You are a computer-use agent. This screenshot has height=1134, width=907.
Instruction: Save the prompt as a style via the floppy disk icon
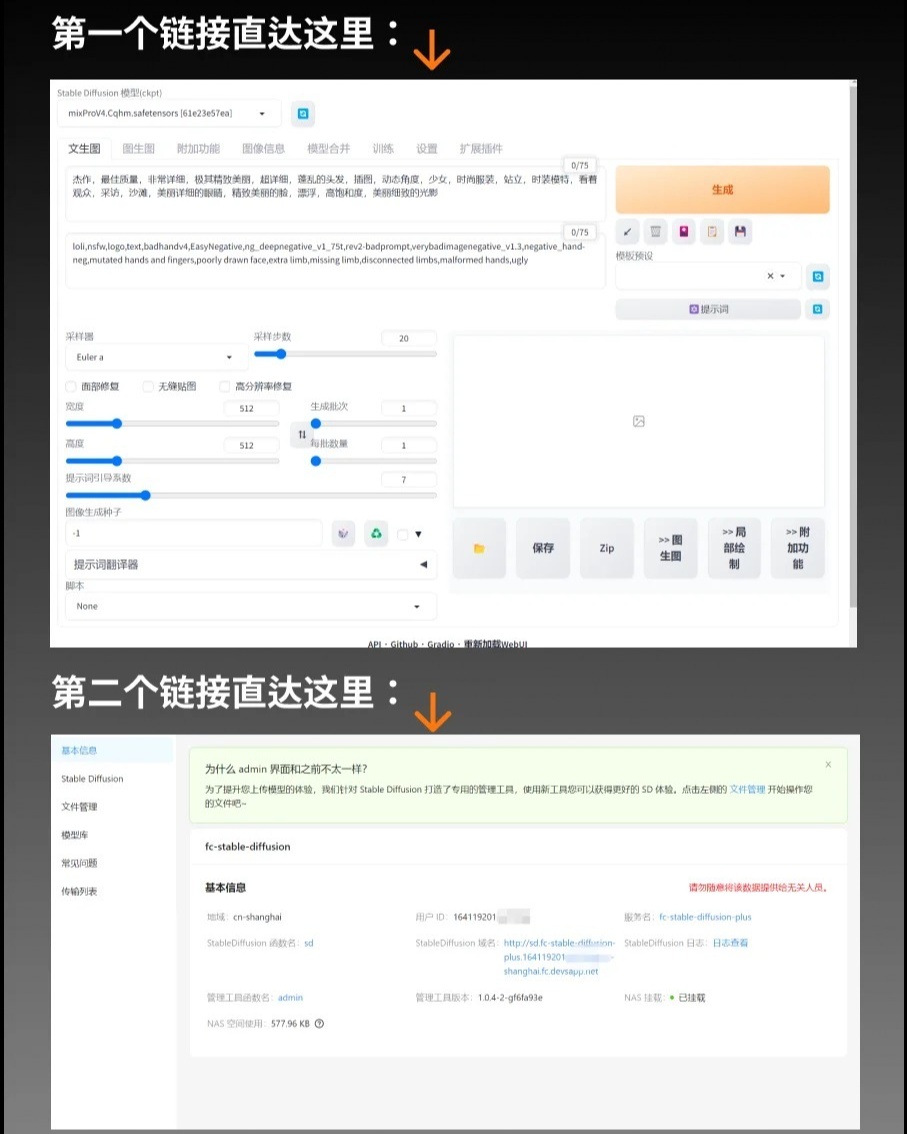[740, 232]
